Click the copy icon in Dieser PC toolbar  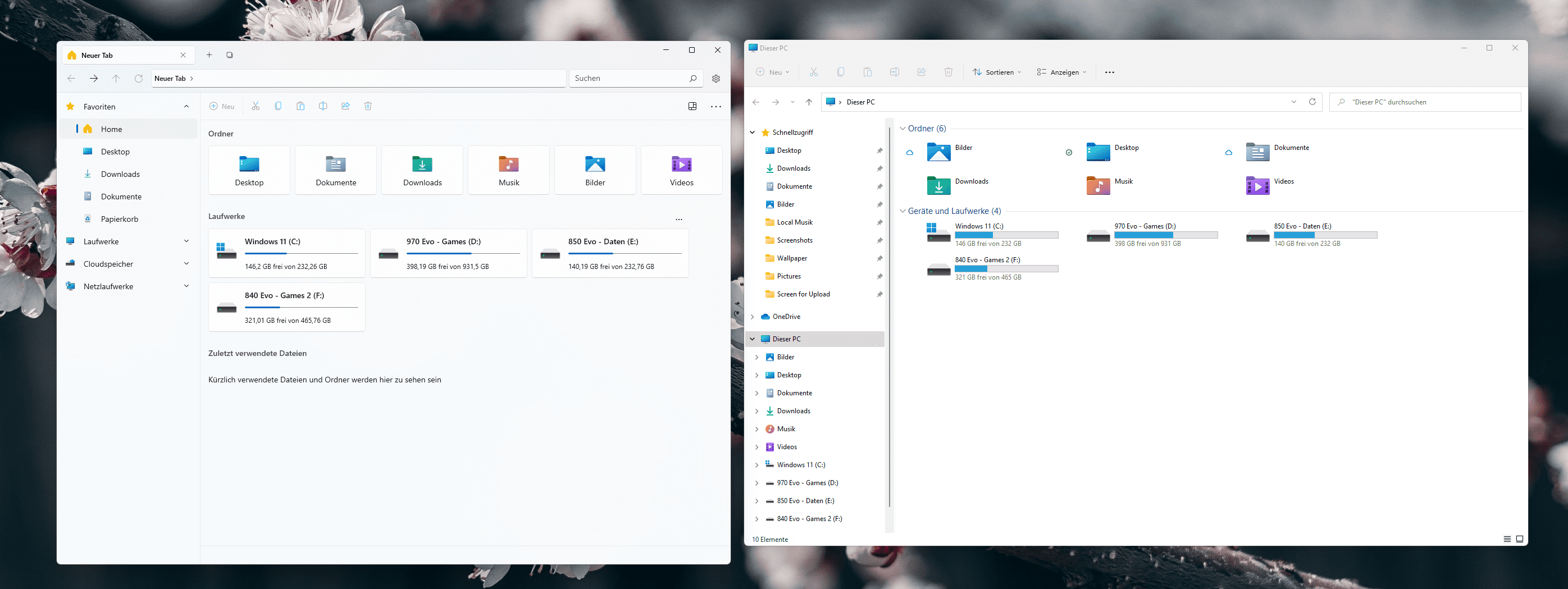point(841,72)
